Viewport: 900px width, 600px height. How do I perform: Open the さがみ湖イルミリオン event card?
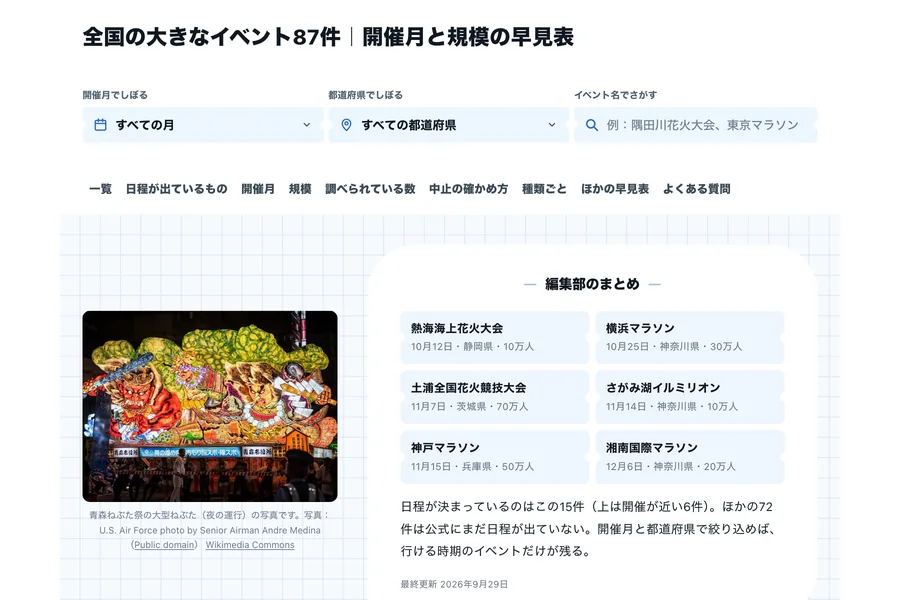tap(690, 397)
